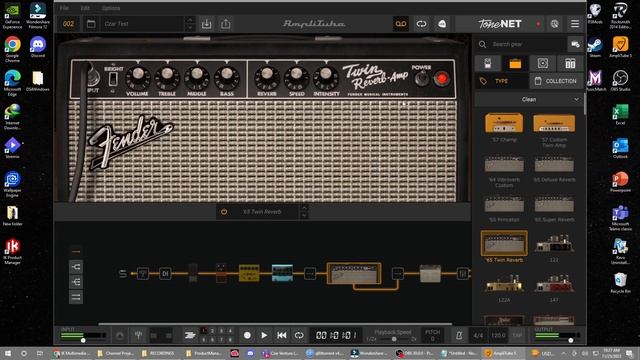Select the '65 Twin Reverb amp thumbnail
The image size is (640, 360).
tap(504, 243)
